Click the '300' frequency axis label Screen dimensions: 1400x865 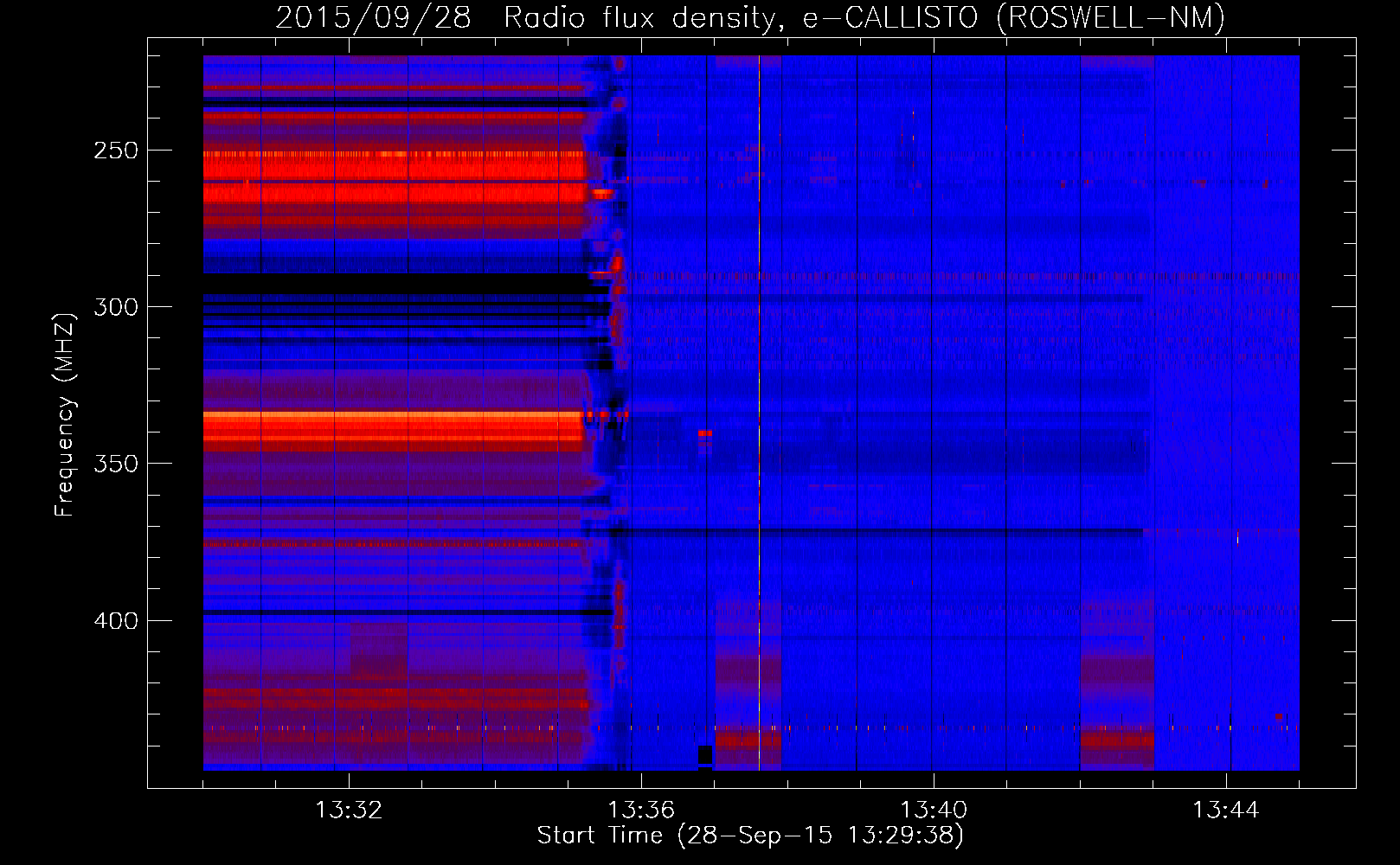pos(116,307)
